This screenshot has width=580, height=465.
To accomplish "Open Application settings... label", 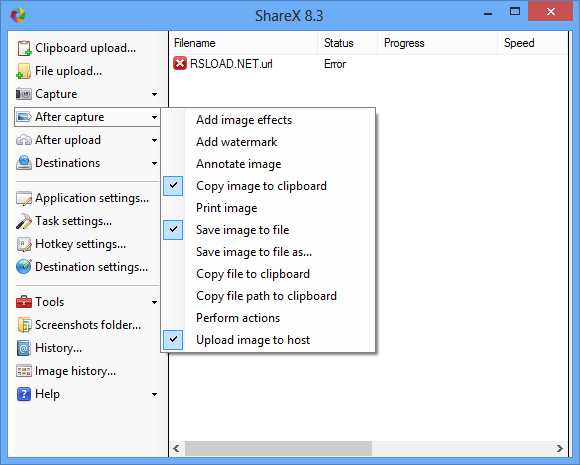I will pos(92,198).
